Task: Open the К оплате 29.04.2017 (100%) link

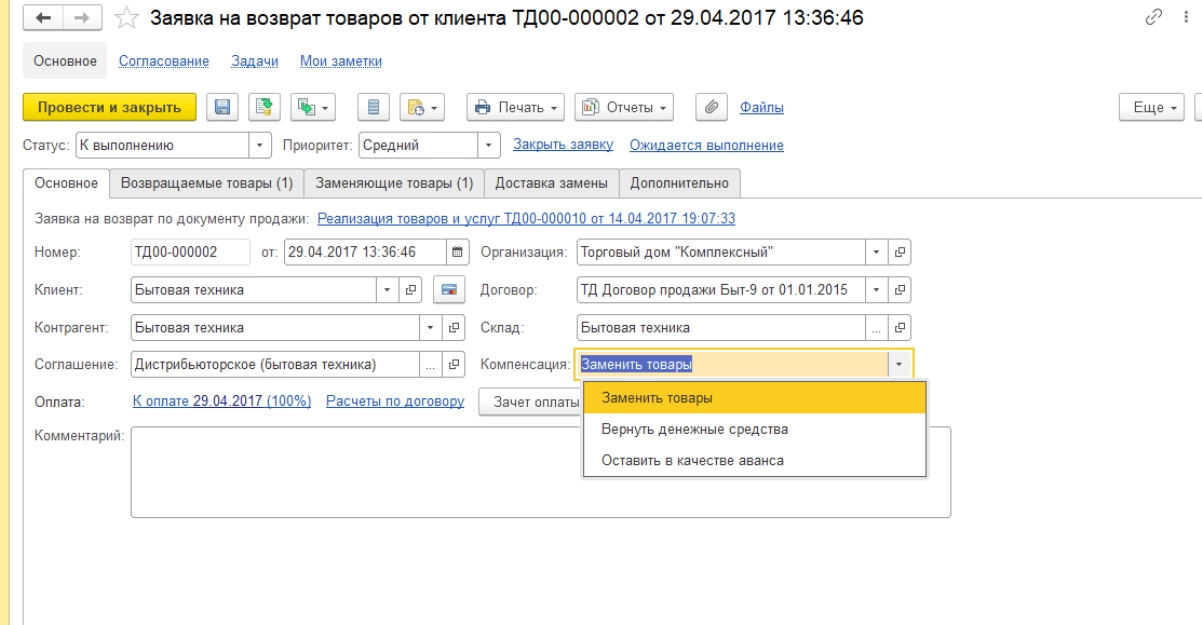Action: tap(222, 401)
